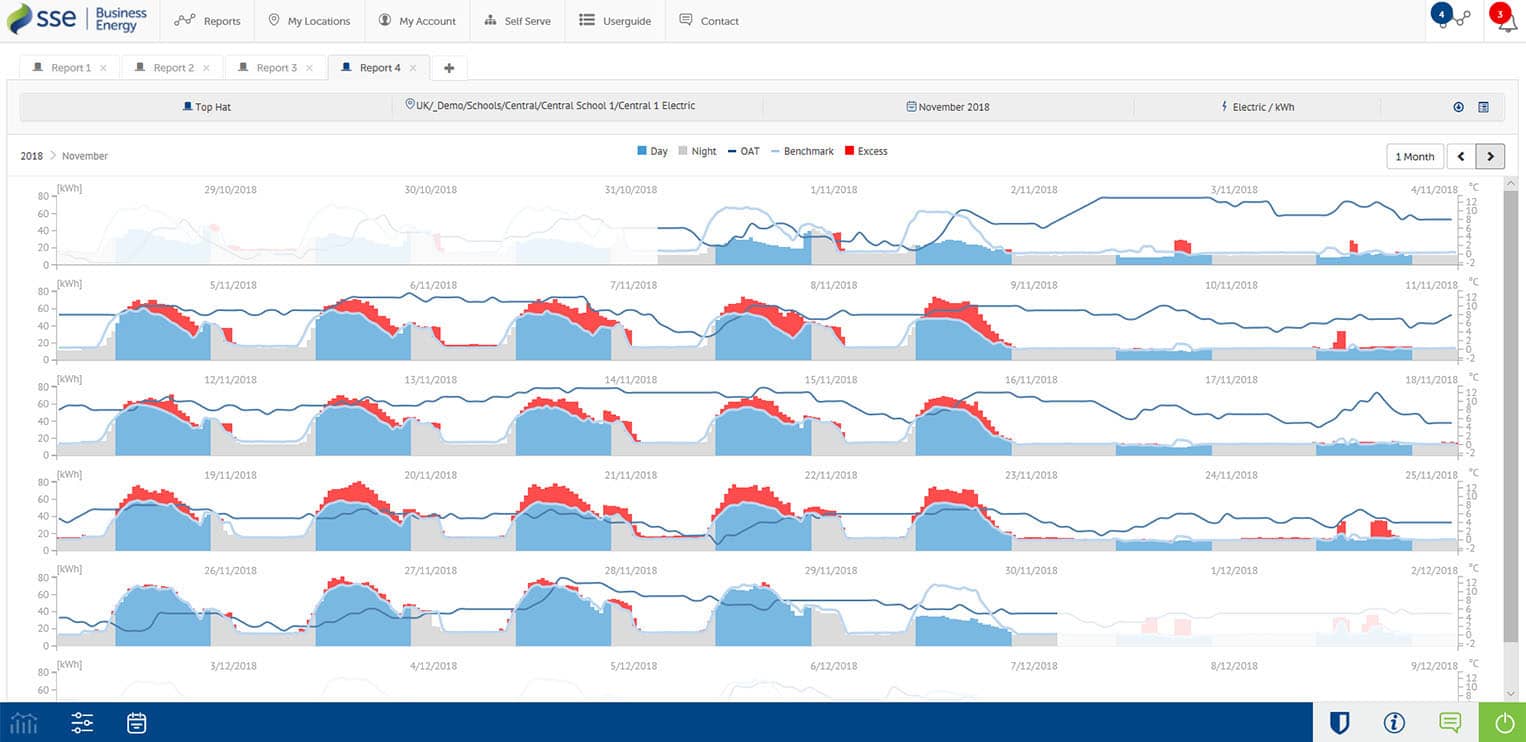The width and height of the screenshot is (1526, 742).
Task: Click the 9/11/2018 date label
Action: pos(1034,285)
